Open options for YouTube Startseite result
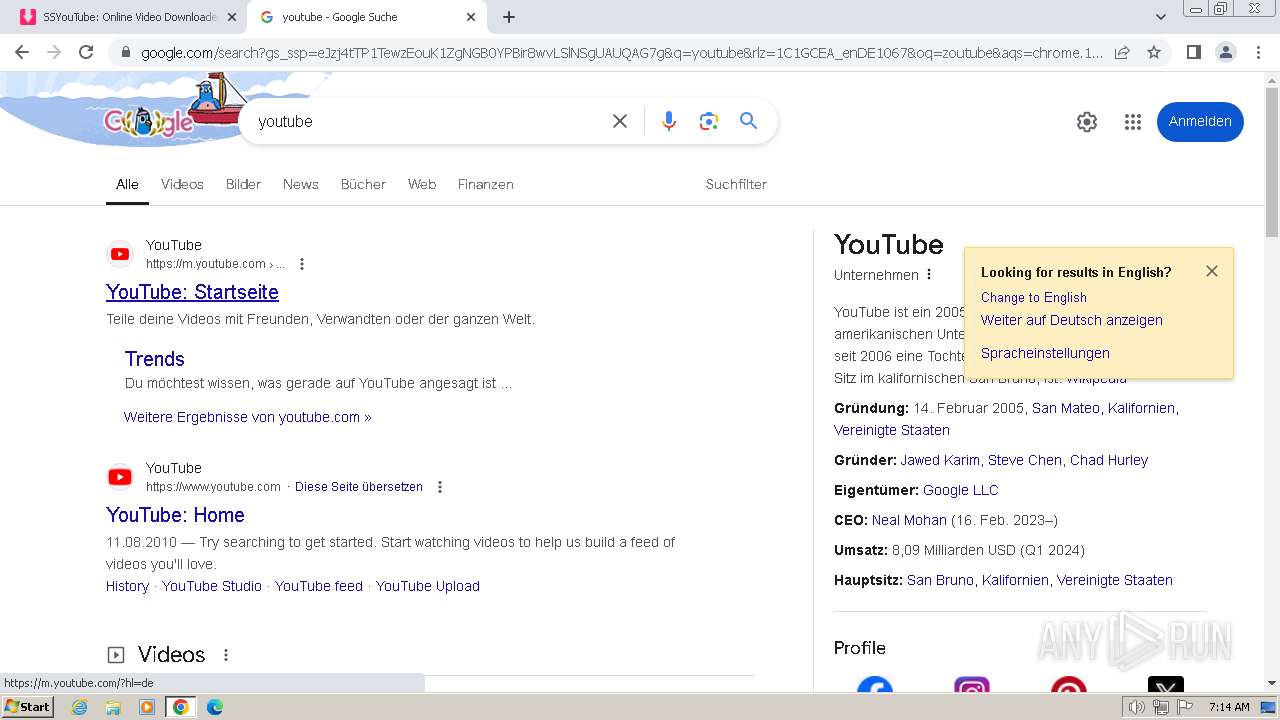1280x720 pixels. point(302,264)
